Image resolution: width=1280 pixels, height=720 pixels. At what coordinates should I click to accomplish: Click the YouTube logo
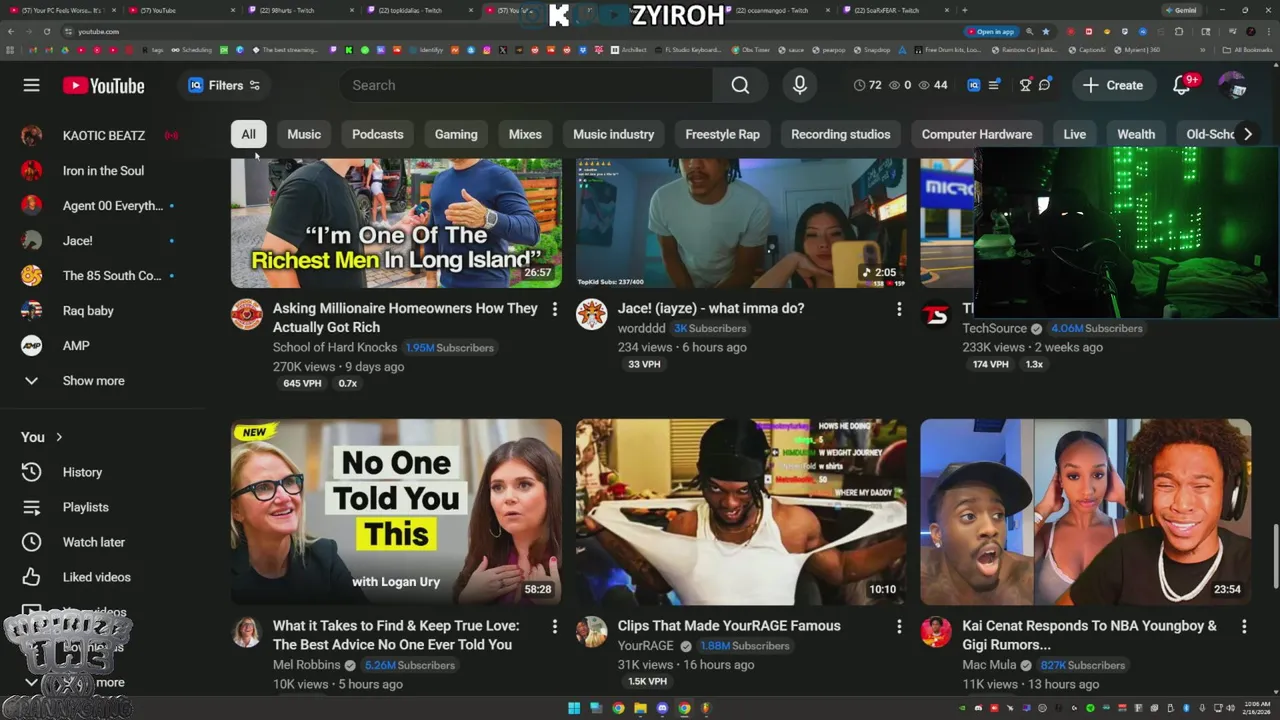pos(104,86)
